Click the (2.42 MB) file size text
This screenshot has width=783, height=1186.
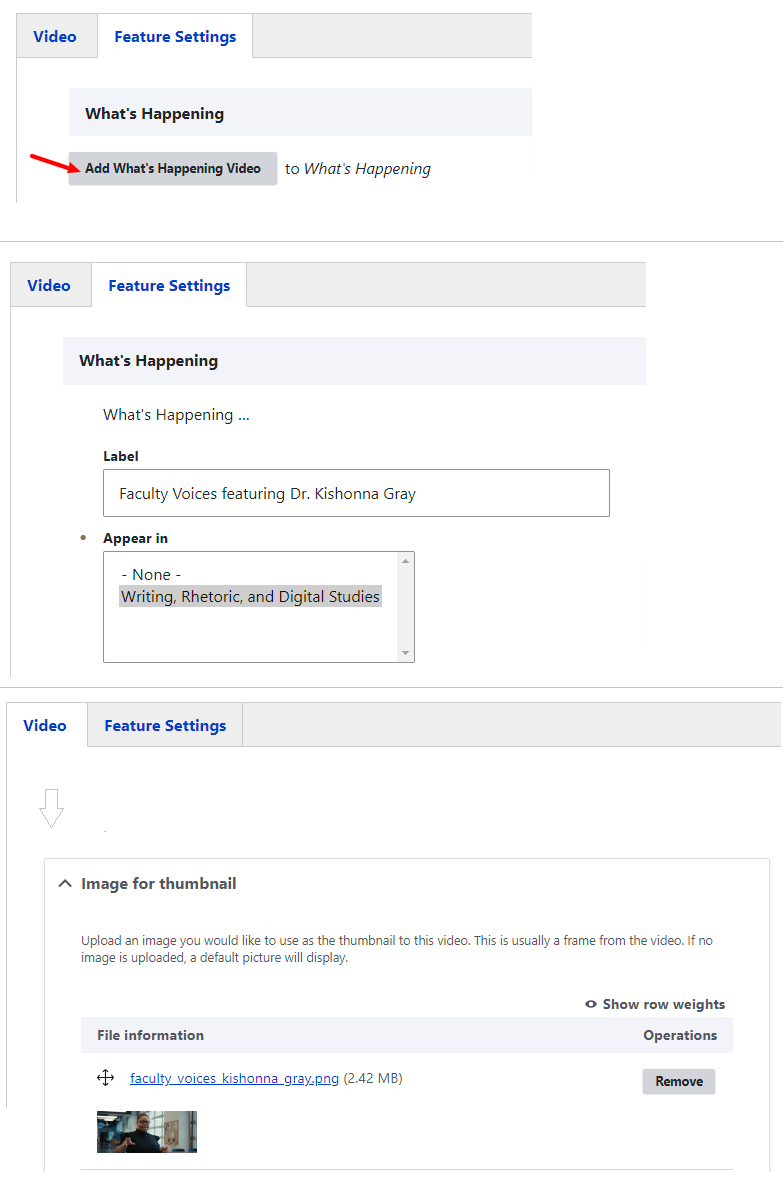tap(373, 1079)
